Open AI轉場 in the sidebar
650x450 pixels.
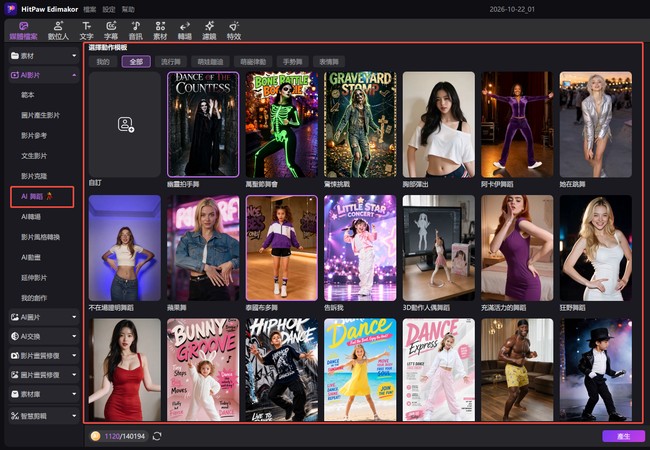[31, 217]
